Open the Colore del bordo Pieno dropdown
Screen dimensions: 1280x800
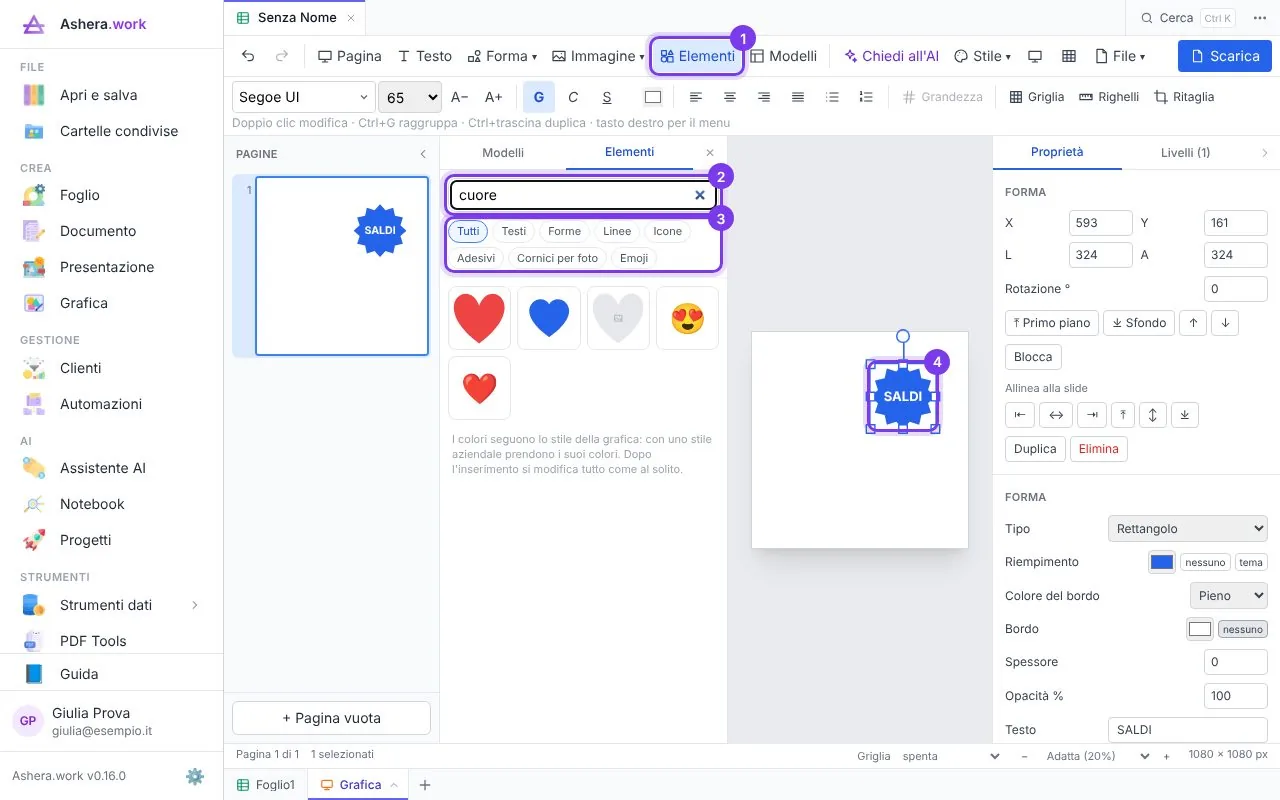1229,595
